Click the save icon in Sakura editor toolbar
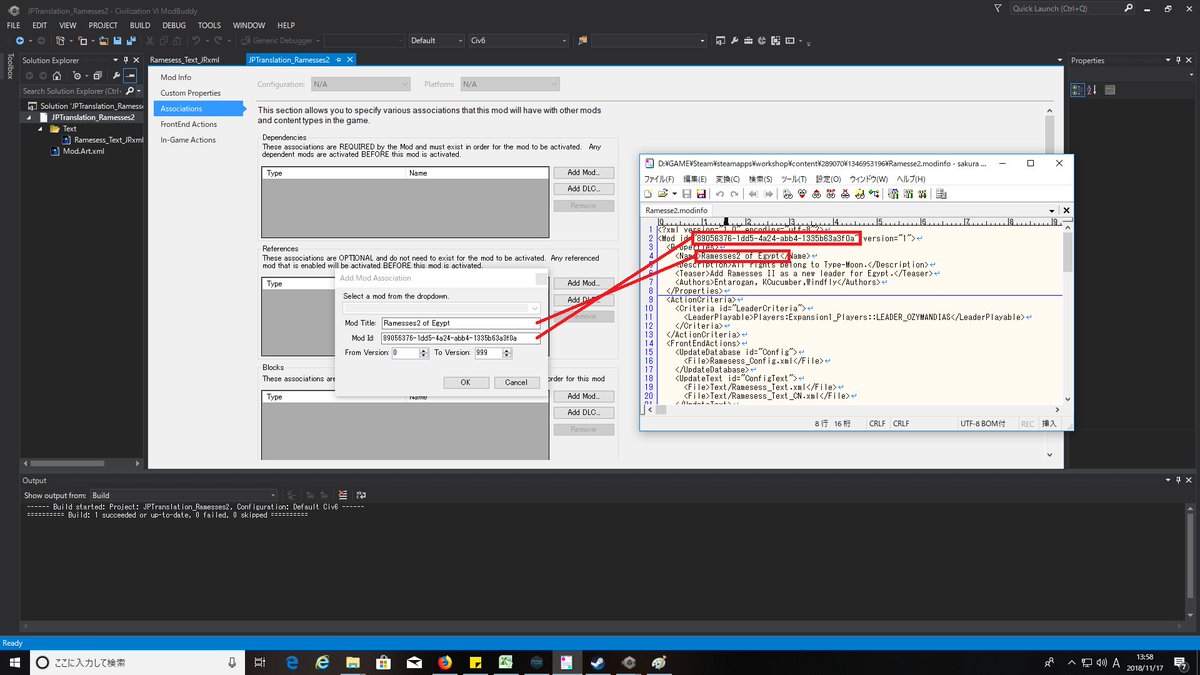1200x675 pixels. coord(686,194)
